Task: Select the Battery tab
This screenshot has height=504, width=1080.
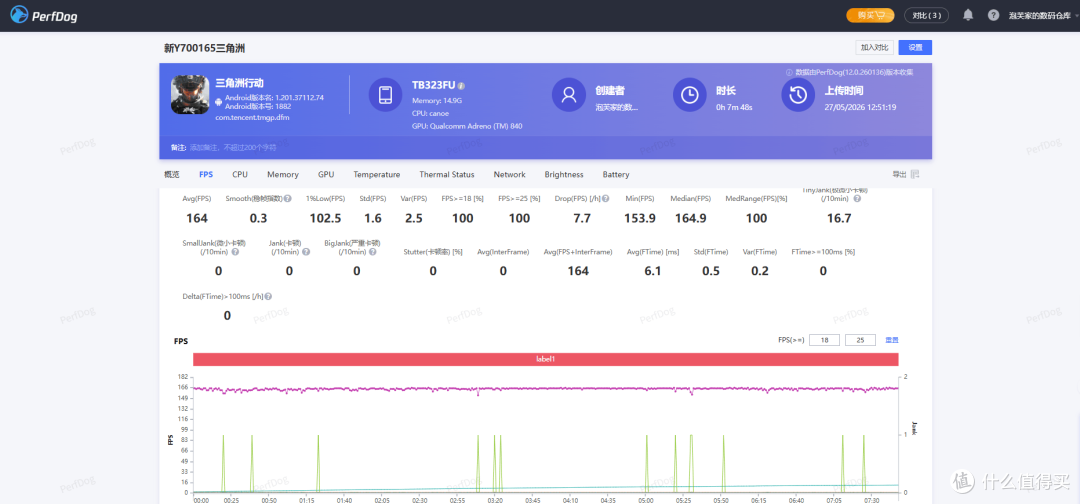Action: [616, 175]
